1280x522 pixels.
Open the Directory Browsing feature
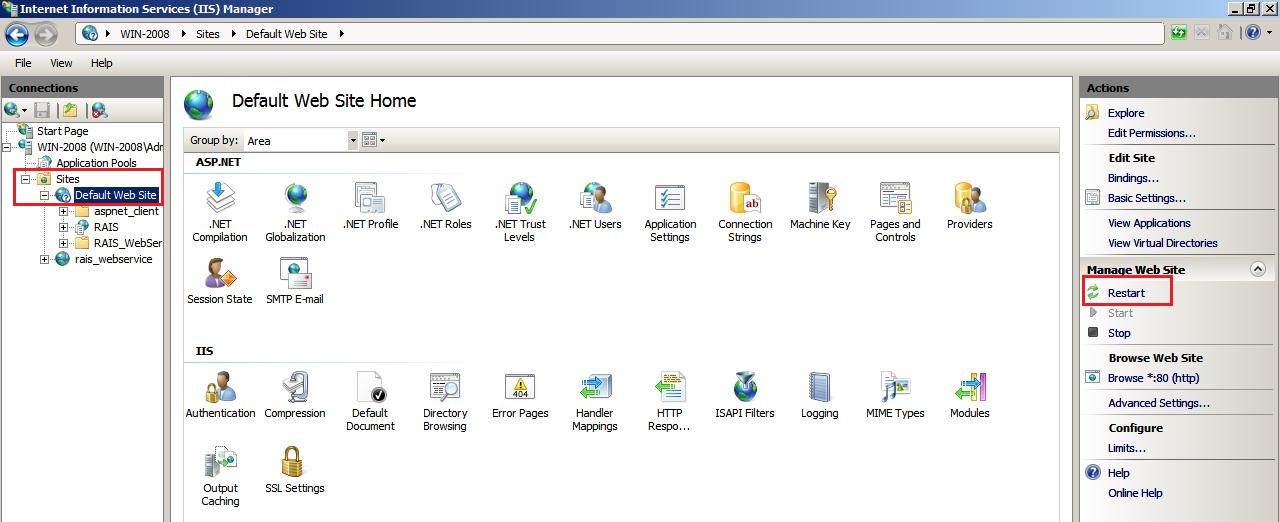pyautogui.click(x=445, y=401)
